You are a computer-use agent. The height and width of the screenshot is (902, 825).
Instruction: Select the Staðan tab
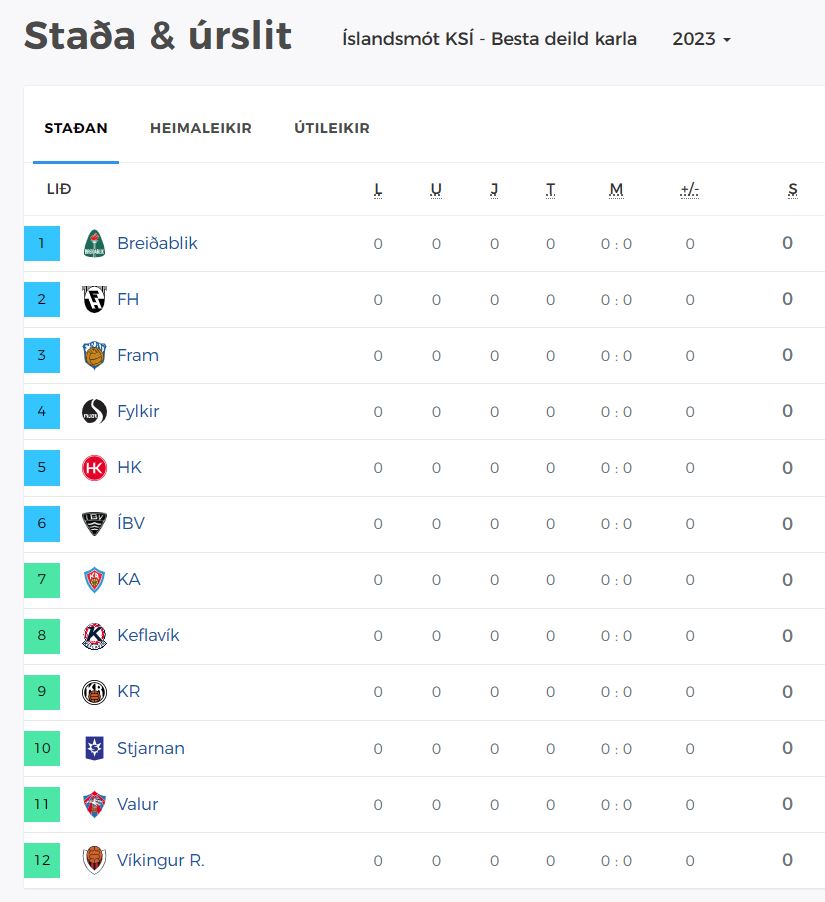pyautogui.click(x=76, y=128)
